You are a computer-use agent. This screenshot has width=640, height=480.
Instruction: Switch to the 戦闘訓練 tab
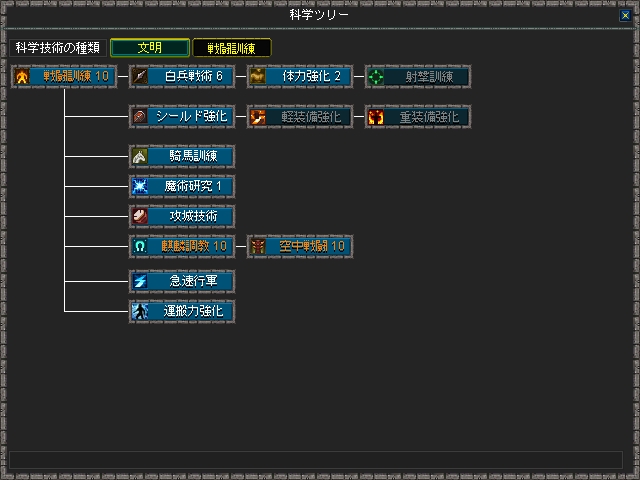point(231,48)
